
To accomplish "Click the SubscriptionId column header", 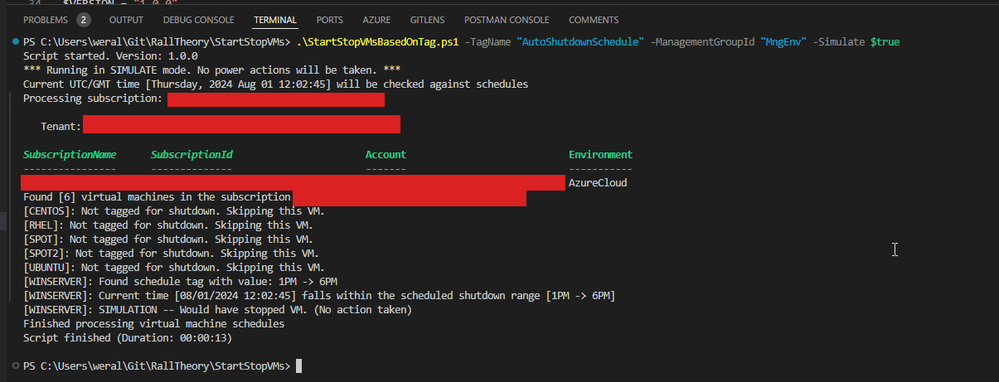I will [x=192, y=155].
